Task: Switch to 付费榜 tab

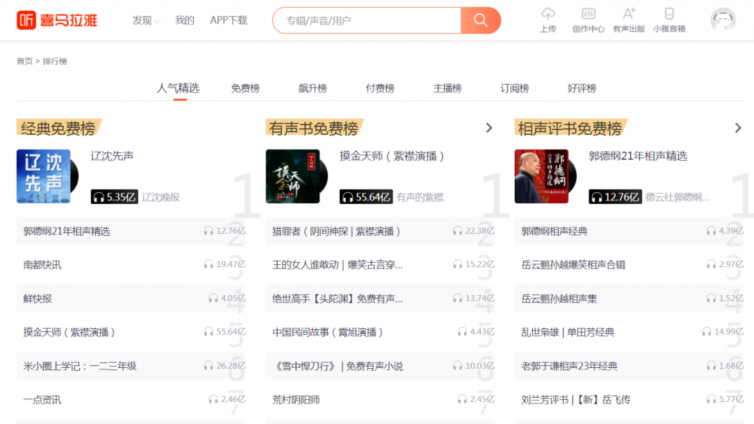Action: pos(380,88)
